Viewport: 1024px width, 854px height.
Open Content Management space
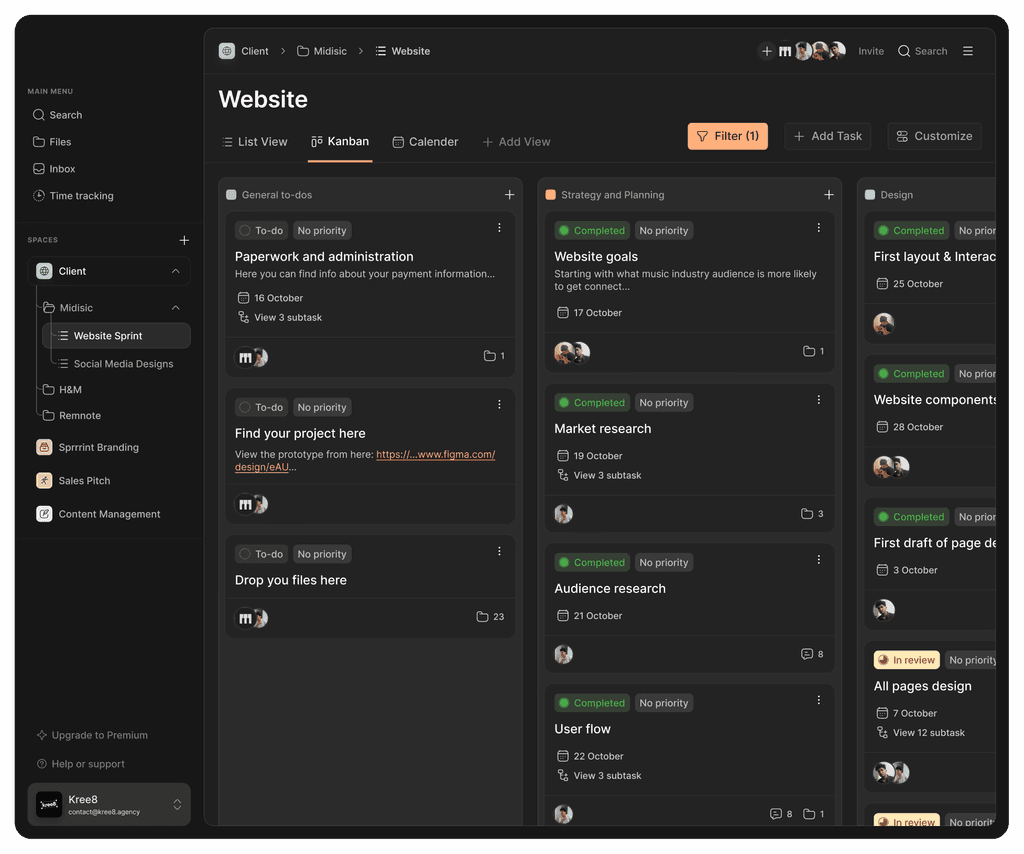[98, 514]
